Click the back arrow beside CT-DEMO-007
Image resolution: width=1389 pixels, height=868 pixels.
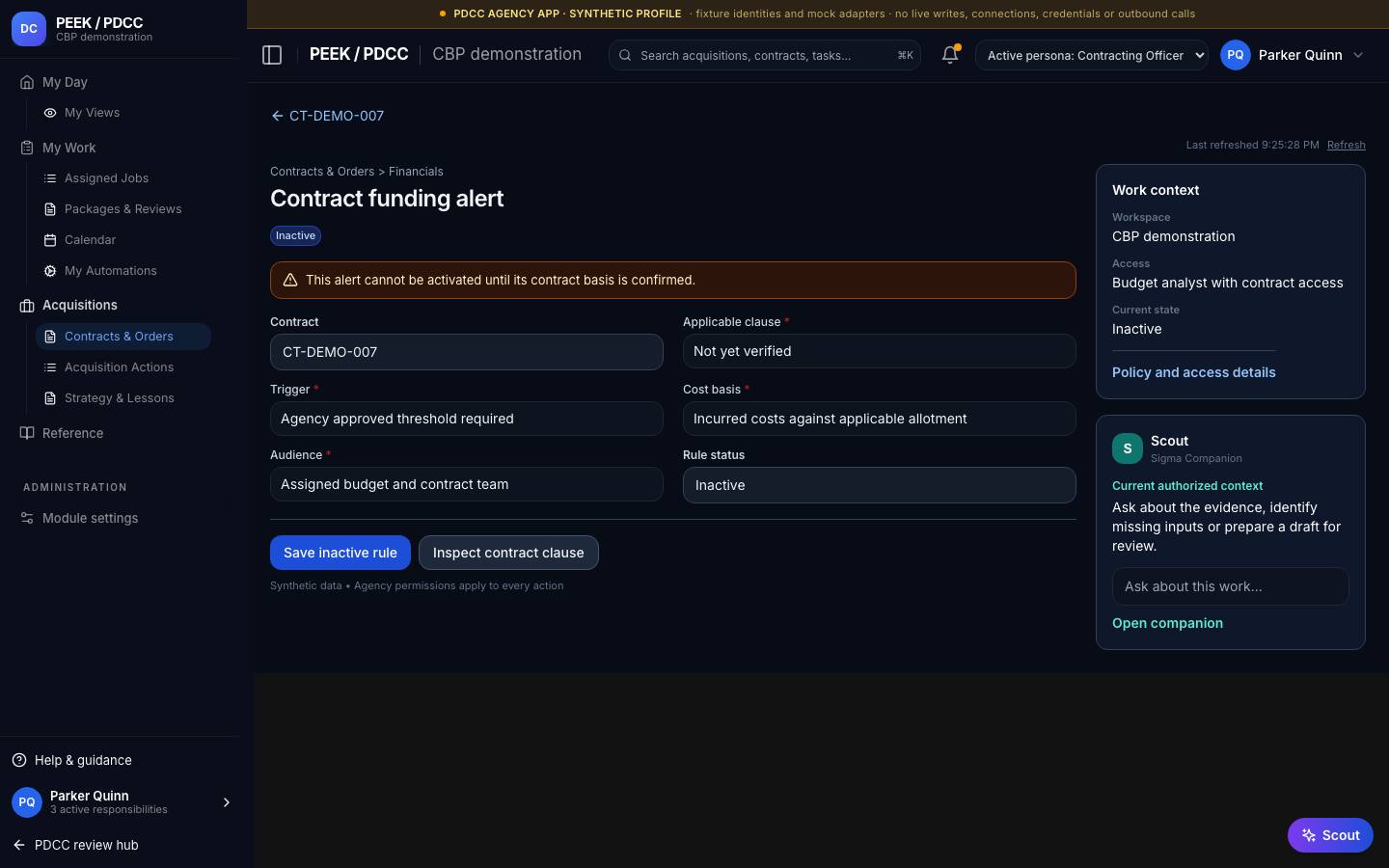coord(278,116)
